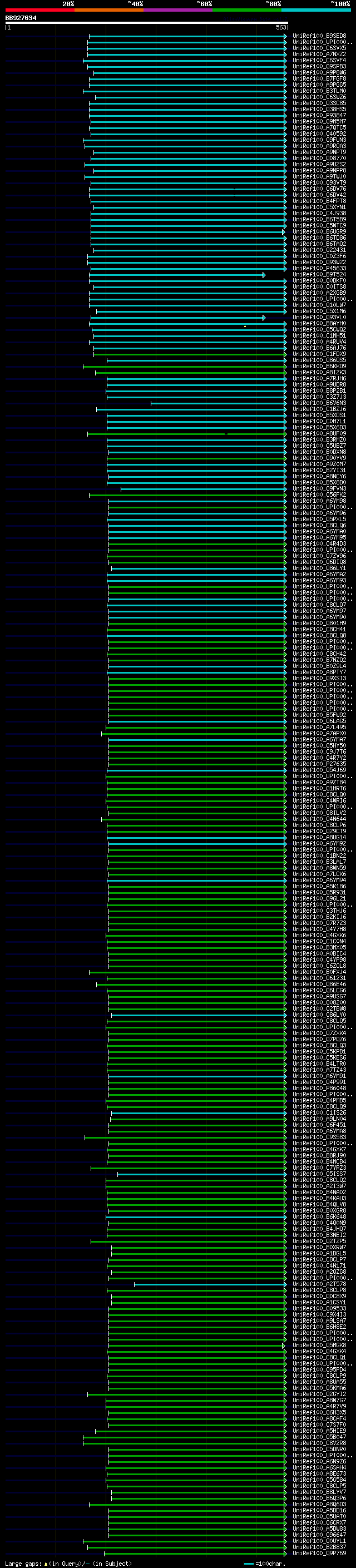Select hit label UniRef100_O22431

319,250
